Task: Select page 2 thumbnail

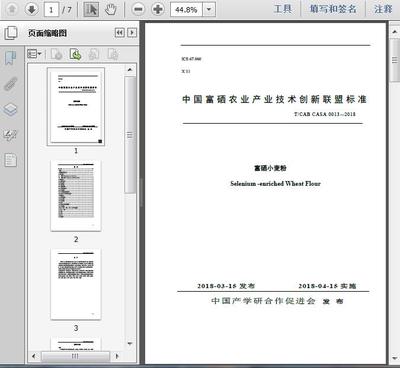Action: (x=76, y=196)
